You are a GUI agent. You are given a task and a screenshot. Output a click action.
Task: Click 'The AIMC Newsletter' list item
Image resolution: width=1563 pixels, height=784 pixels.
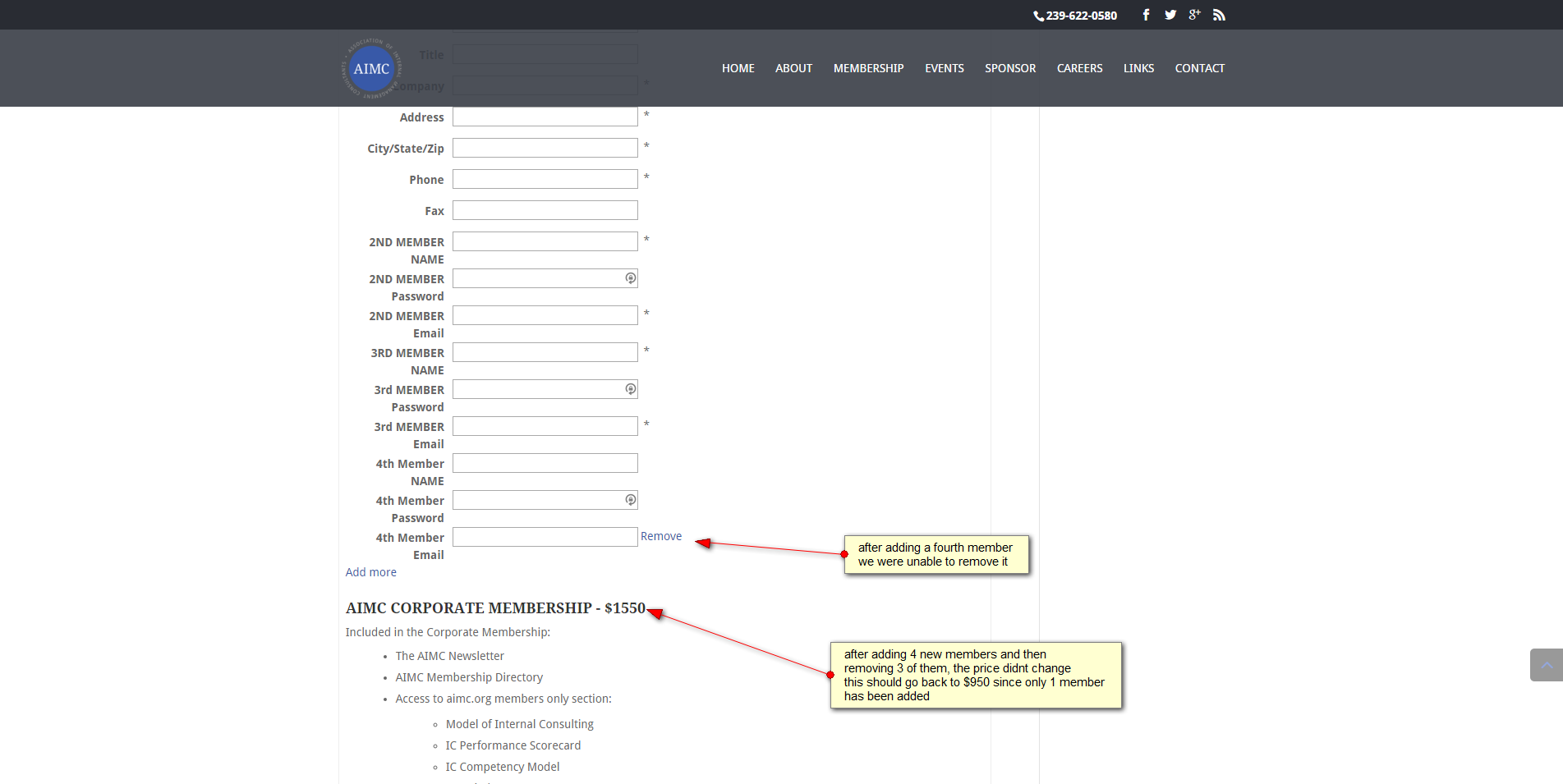coord(450,656)
